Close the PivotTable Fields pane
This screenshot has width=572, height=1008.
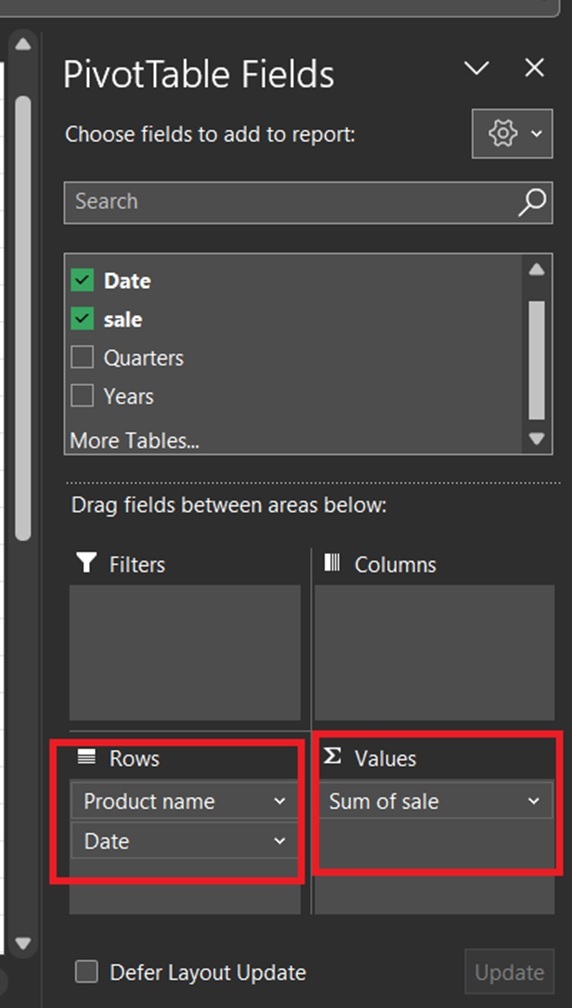534,68
